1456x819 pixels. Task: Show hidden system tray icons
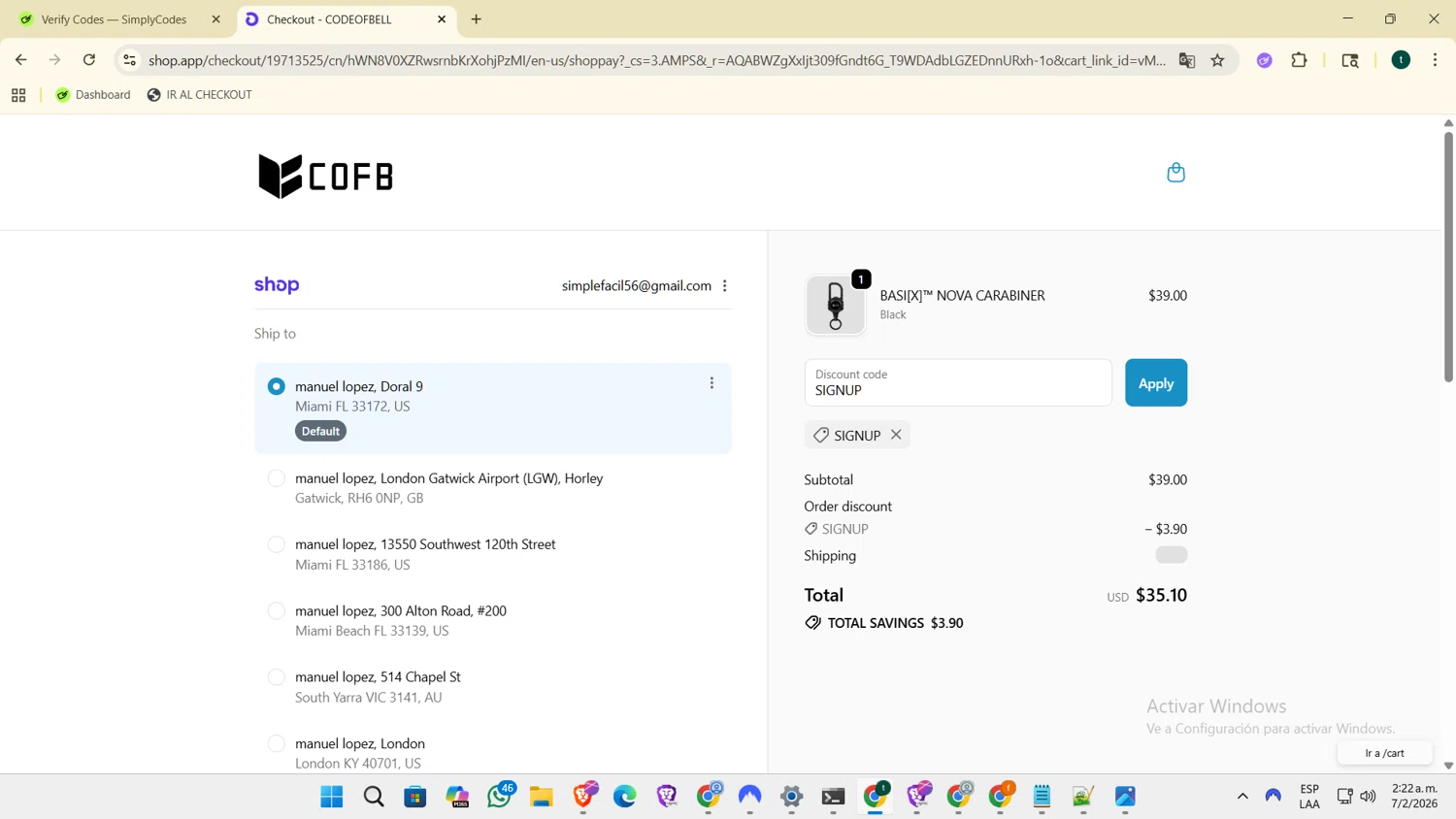tap(1242, 797)
